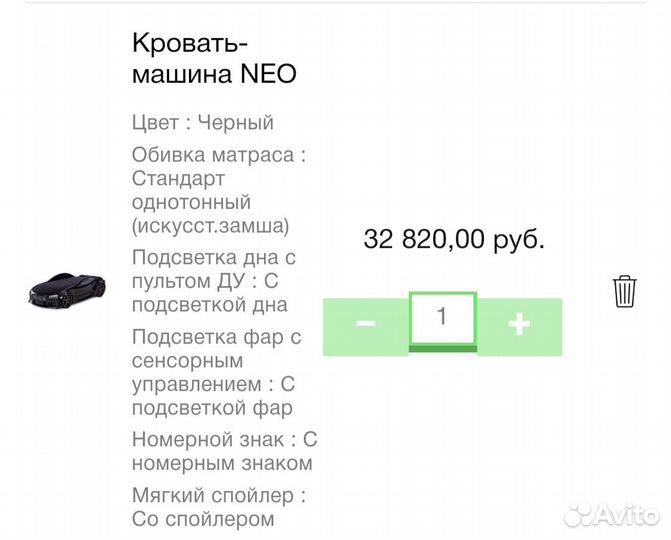Click the Мягкий спойлер option label

(218, 495)
